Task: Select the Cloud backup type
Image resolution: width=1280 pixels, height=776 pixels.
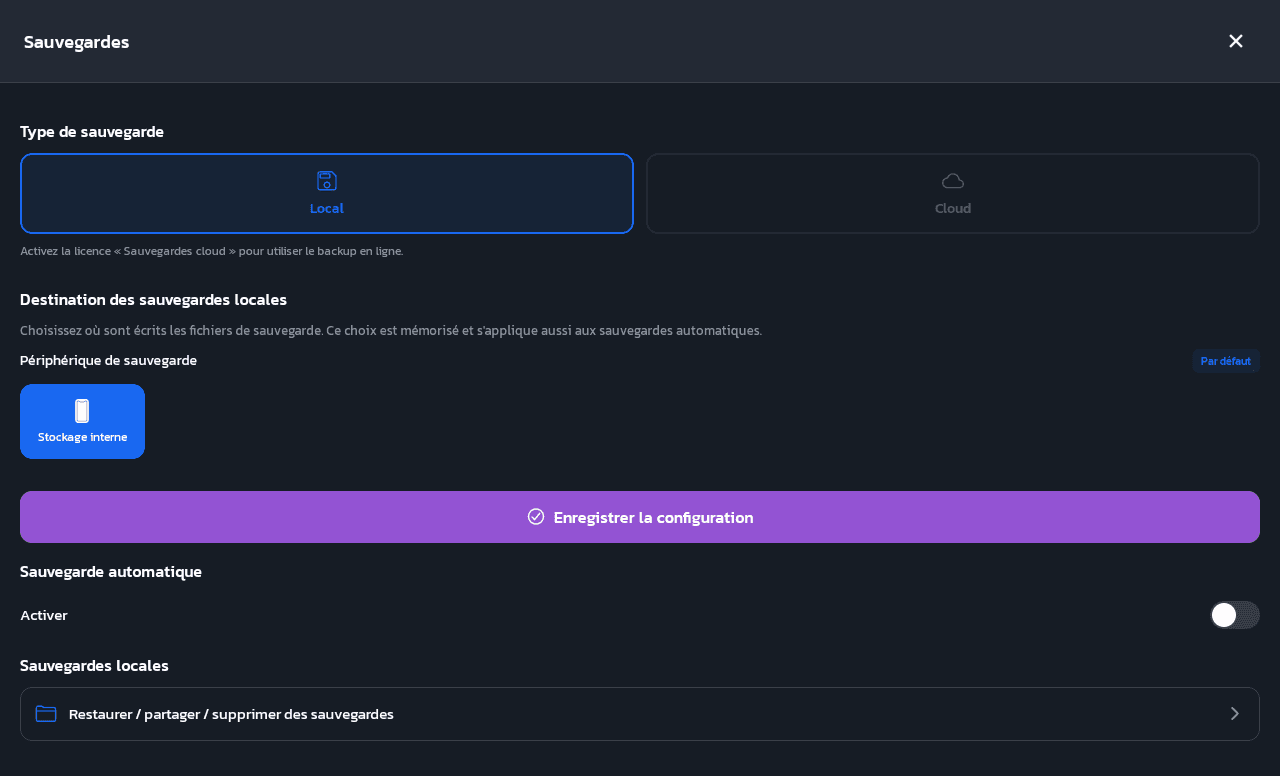Action: point(953,193)
